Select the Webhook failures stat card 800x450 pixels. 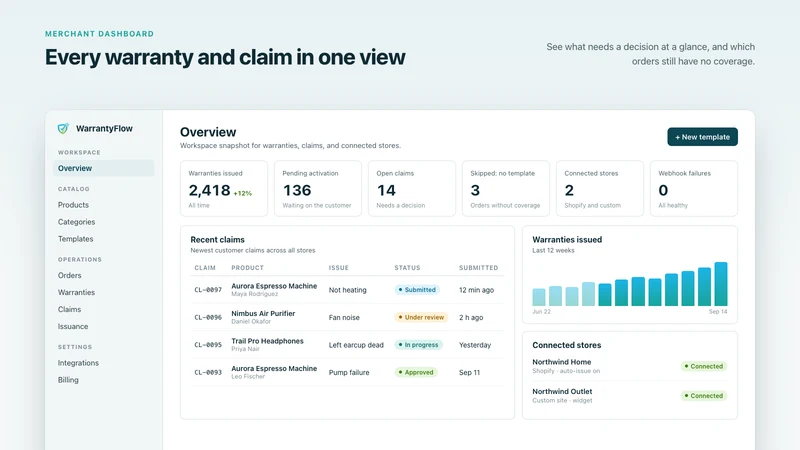click(x=693, y=189)
